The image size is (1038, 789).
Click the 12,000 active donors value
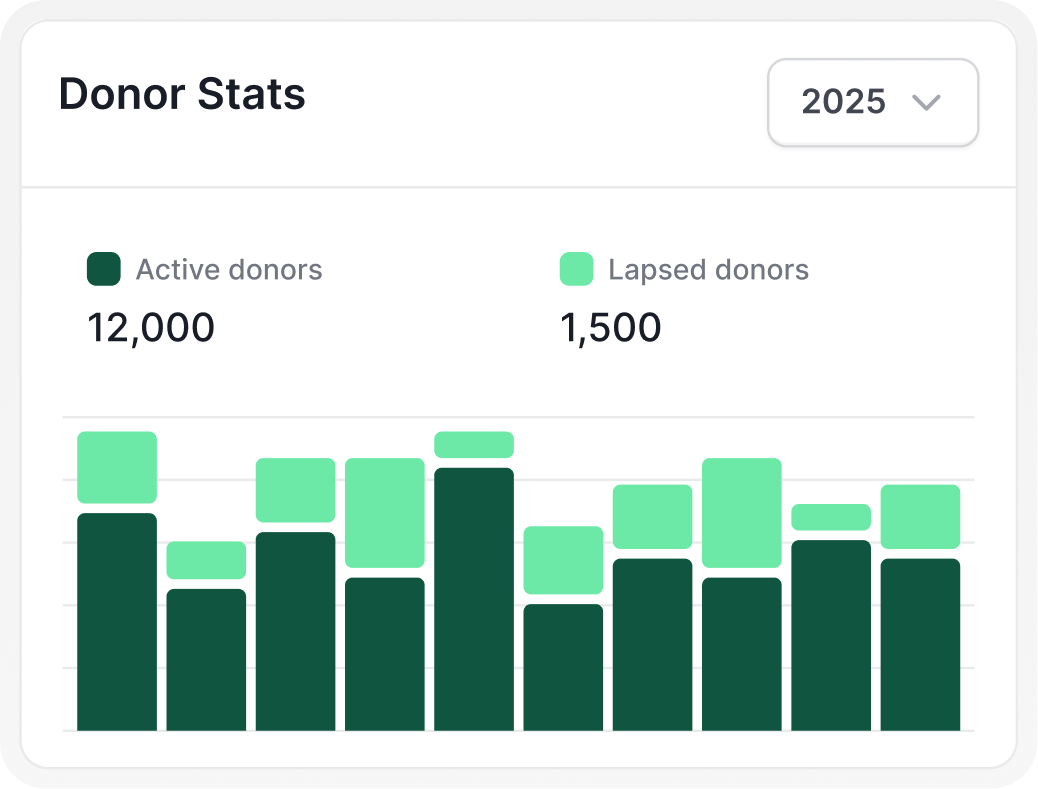point(151,328)
